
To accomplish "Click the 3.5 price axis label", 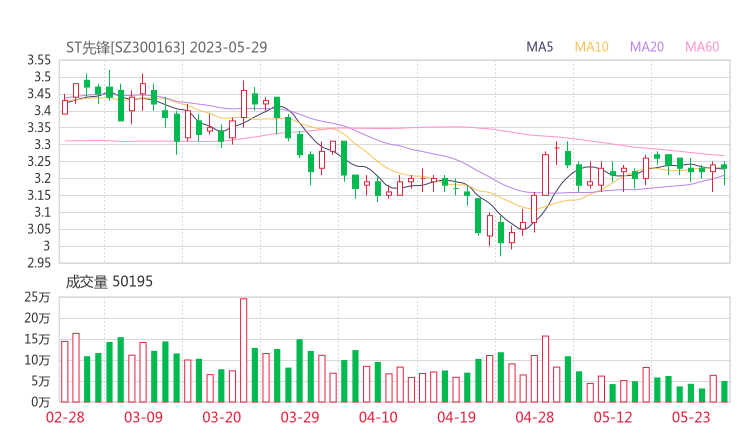I will click(x=42, y=77).
